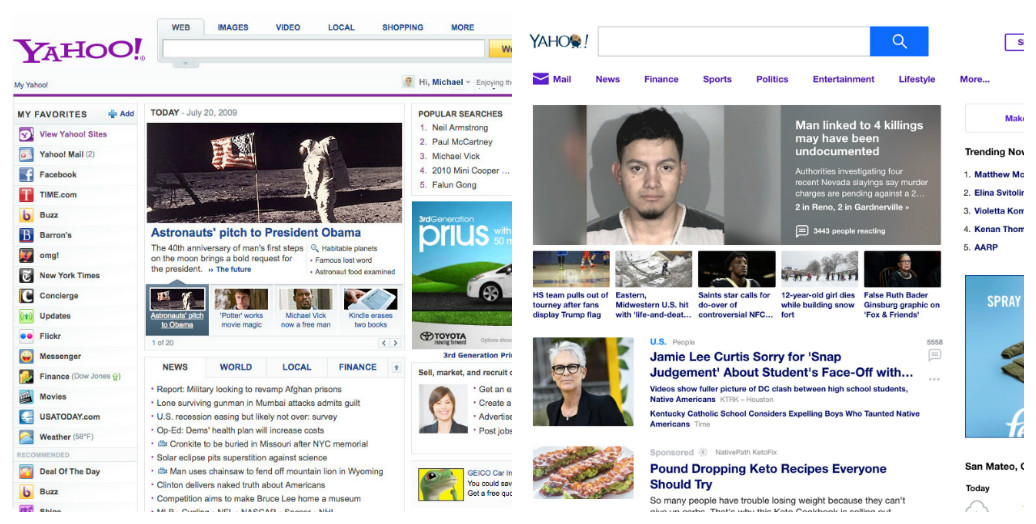The height and width of the screenshot is (524, 1036).
Task: Switch to the World news tab
Action: click(236, 367)
